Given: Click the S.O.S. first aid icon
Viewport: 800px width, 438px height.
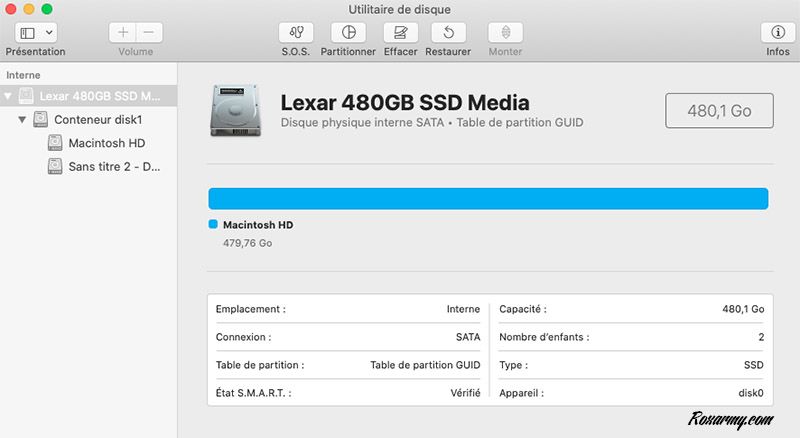Looking at the screenshot, I should 296,32.
